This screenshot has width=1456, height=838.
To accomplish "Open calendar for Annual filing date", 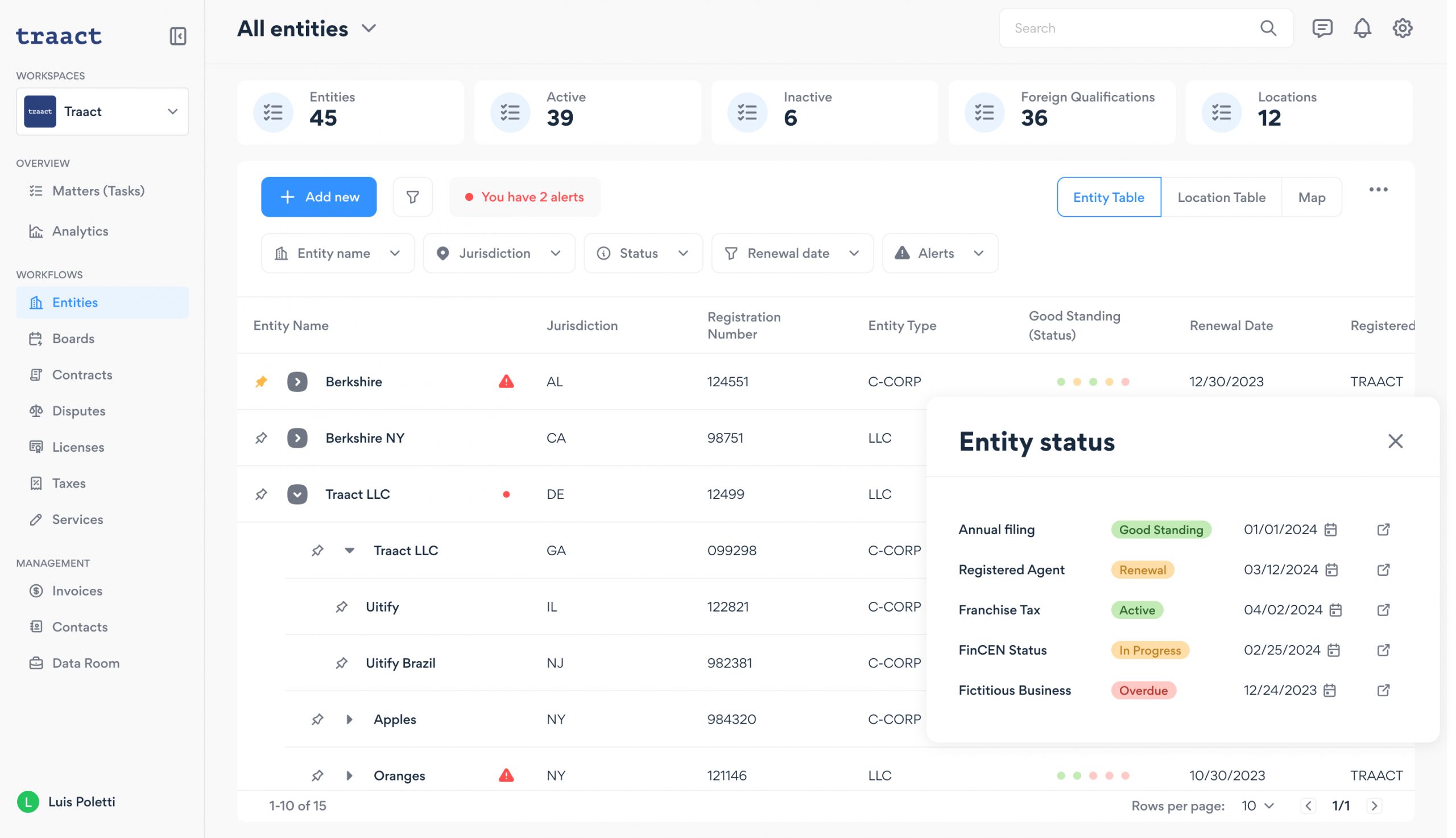I will tap(1330, 530).
